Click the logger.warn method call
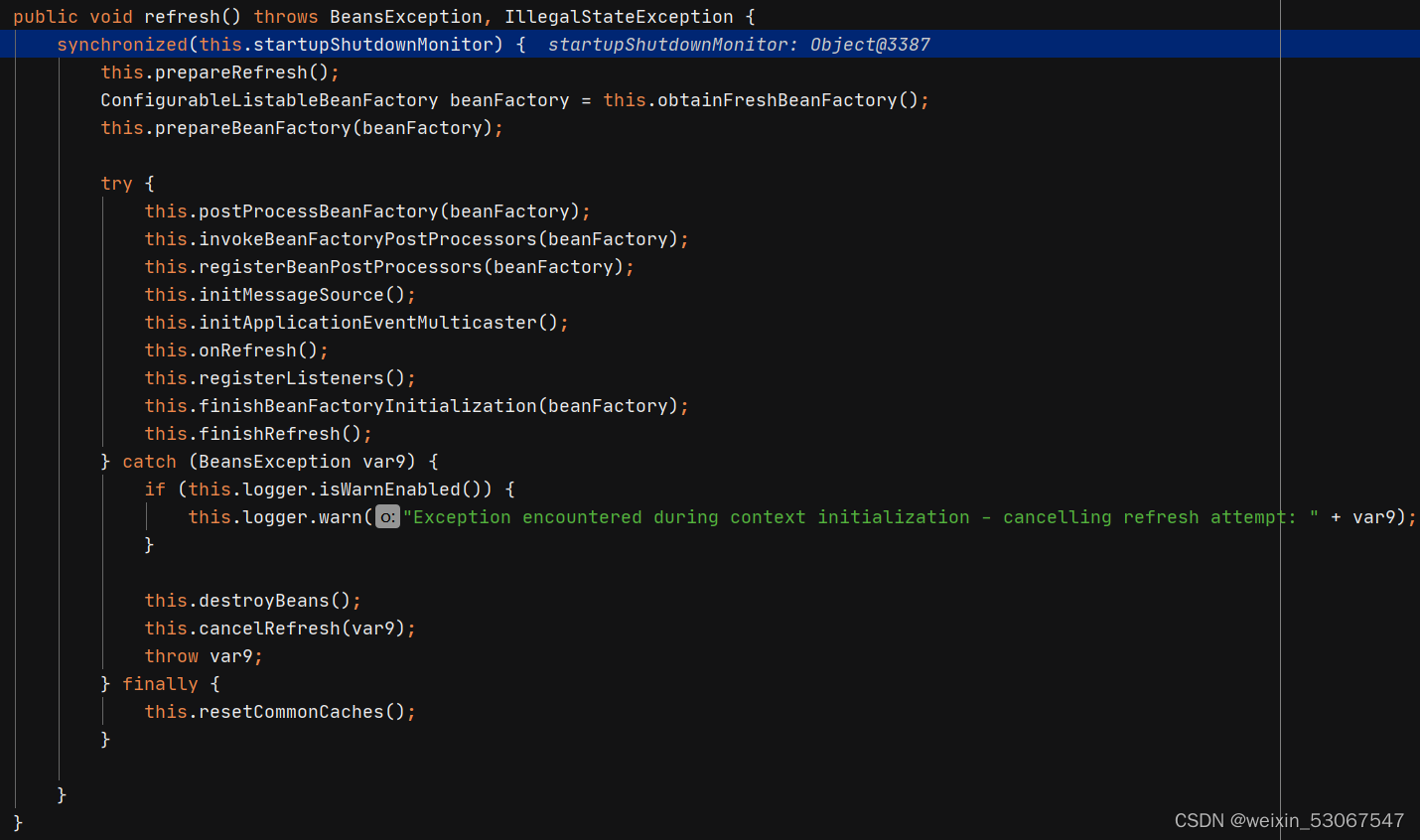1420x840 pixels. click(x=302, y=517)
